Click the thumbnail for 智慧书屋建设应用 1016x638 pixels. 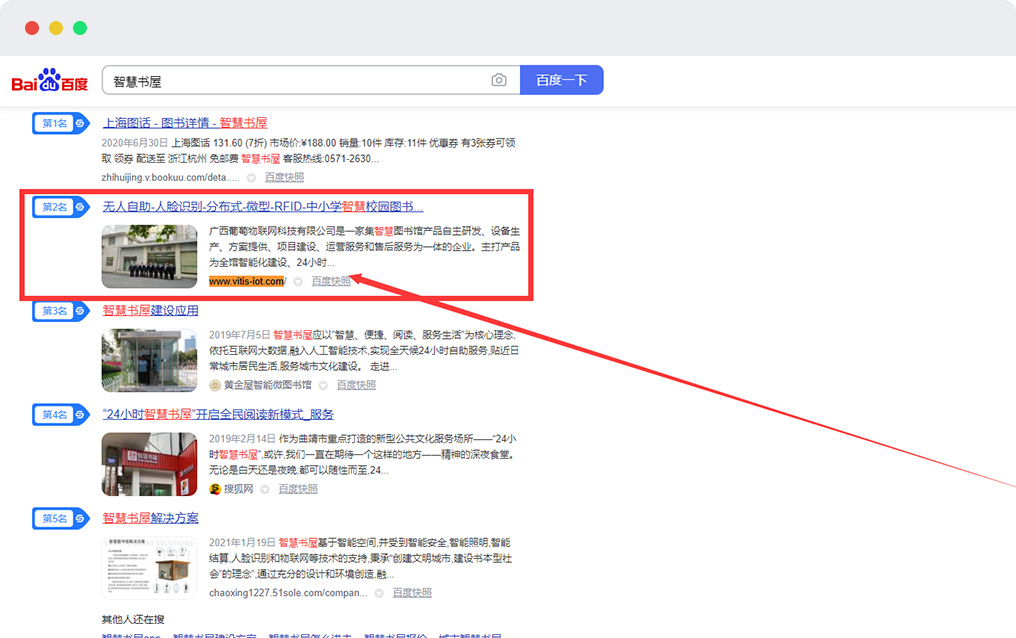(x=150, y=360)
